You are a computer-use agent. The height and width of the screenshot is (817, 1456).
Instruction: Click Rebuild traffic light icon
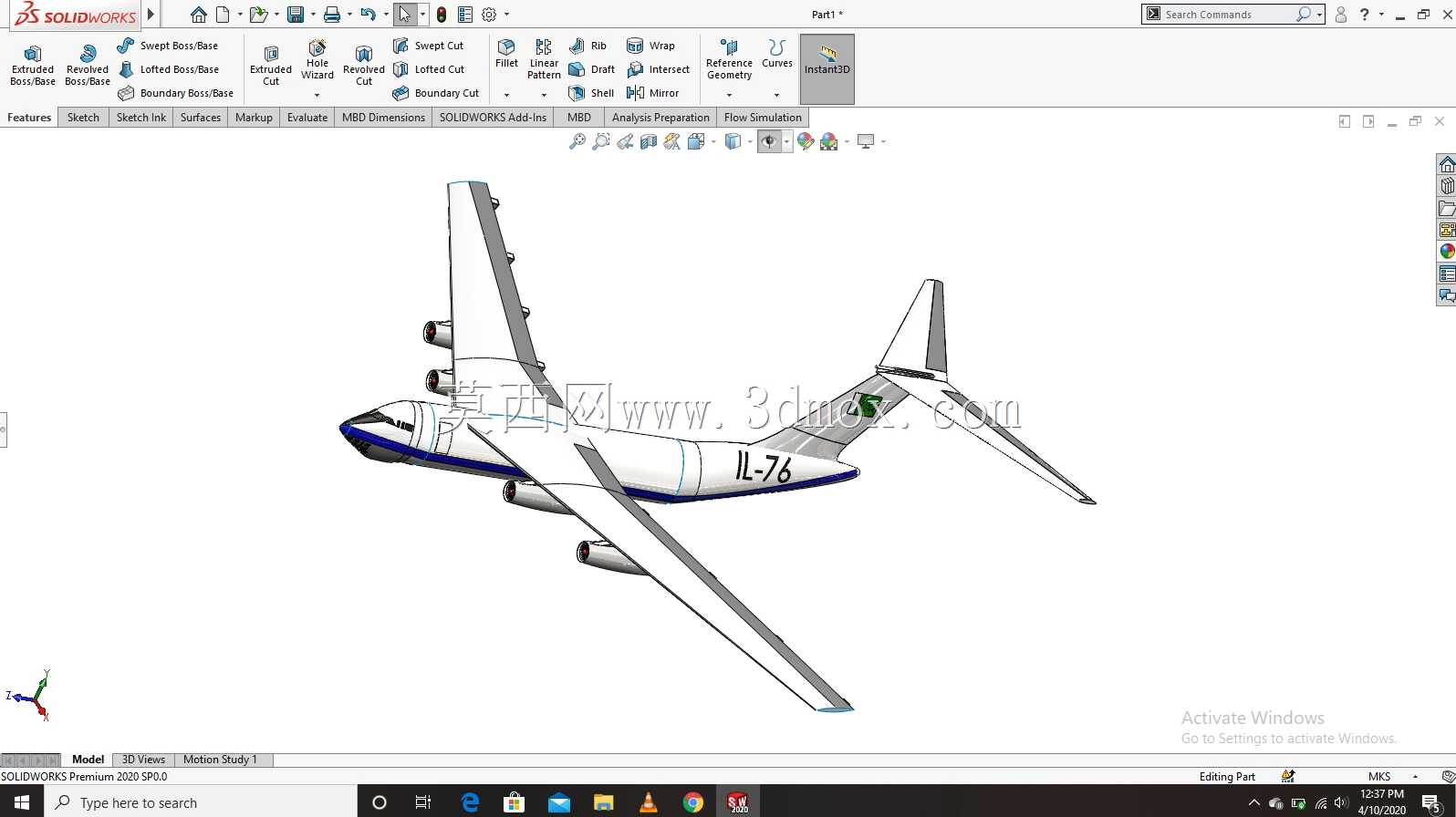point(442,15)
